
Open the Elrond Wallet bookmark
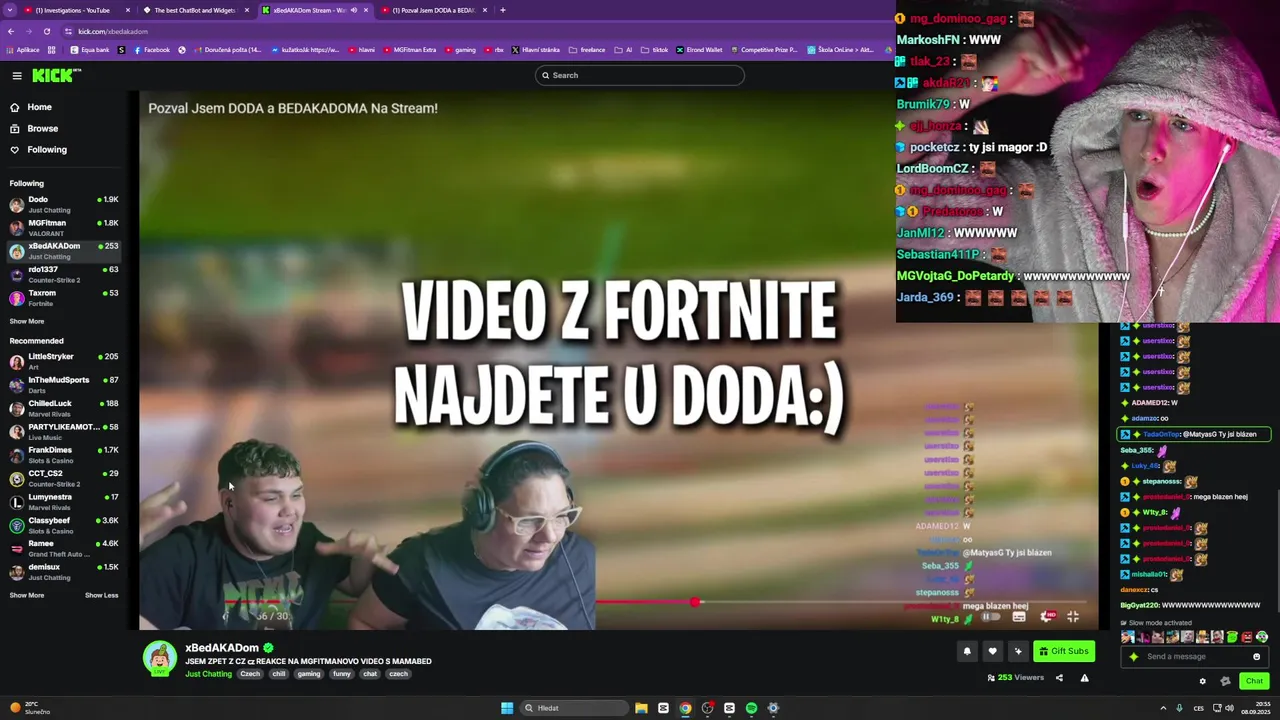(x=699, y=50)
